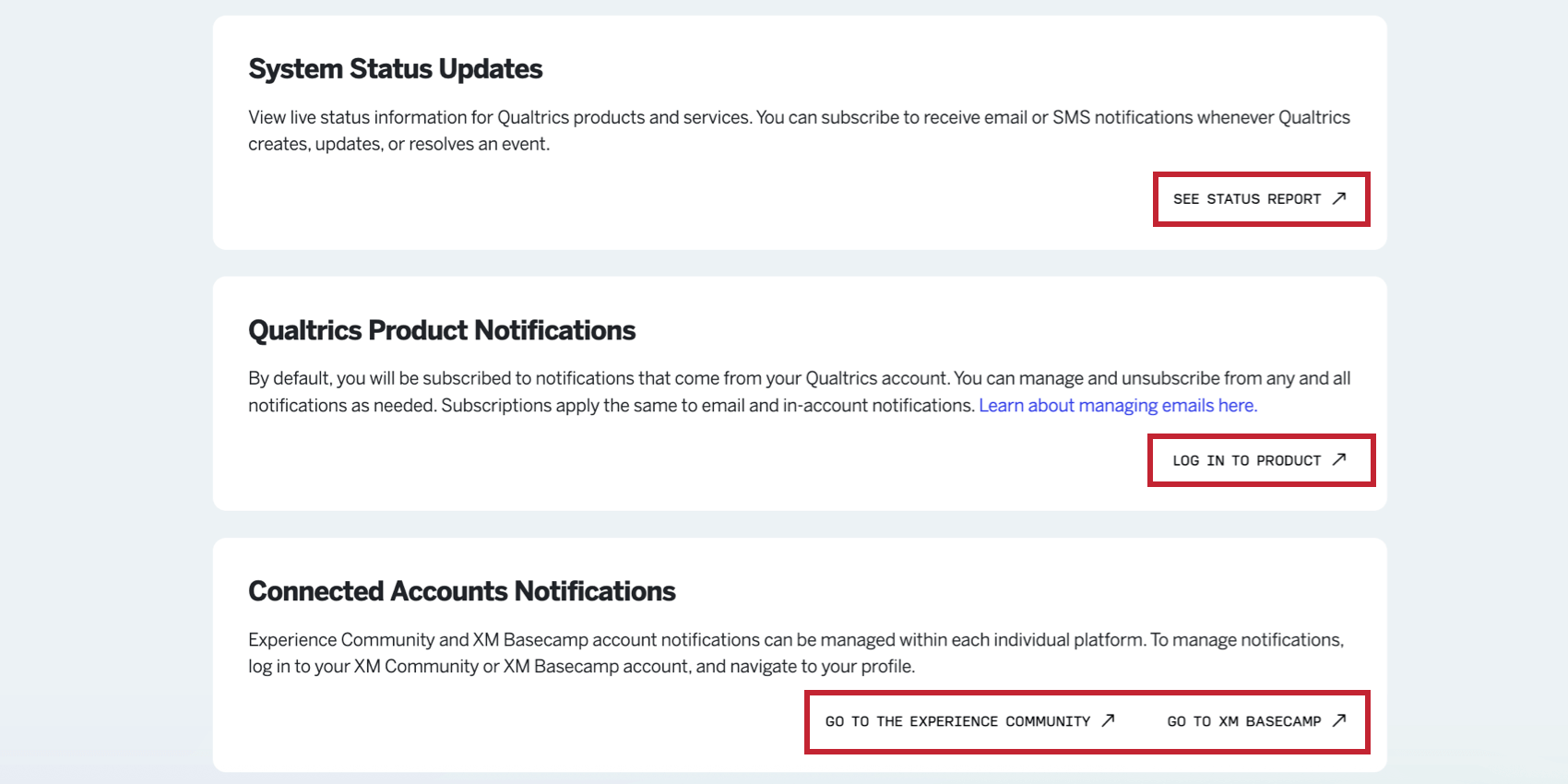Screen dimensions: 1568x784
Task: Click the System Status Updates description text
Action: coord(799,130)
